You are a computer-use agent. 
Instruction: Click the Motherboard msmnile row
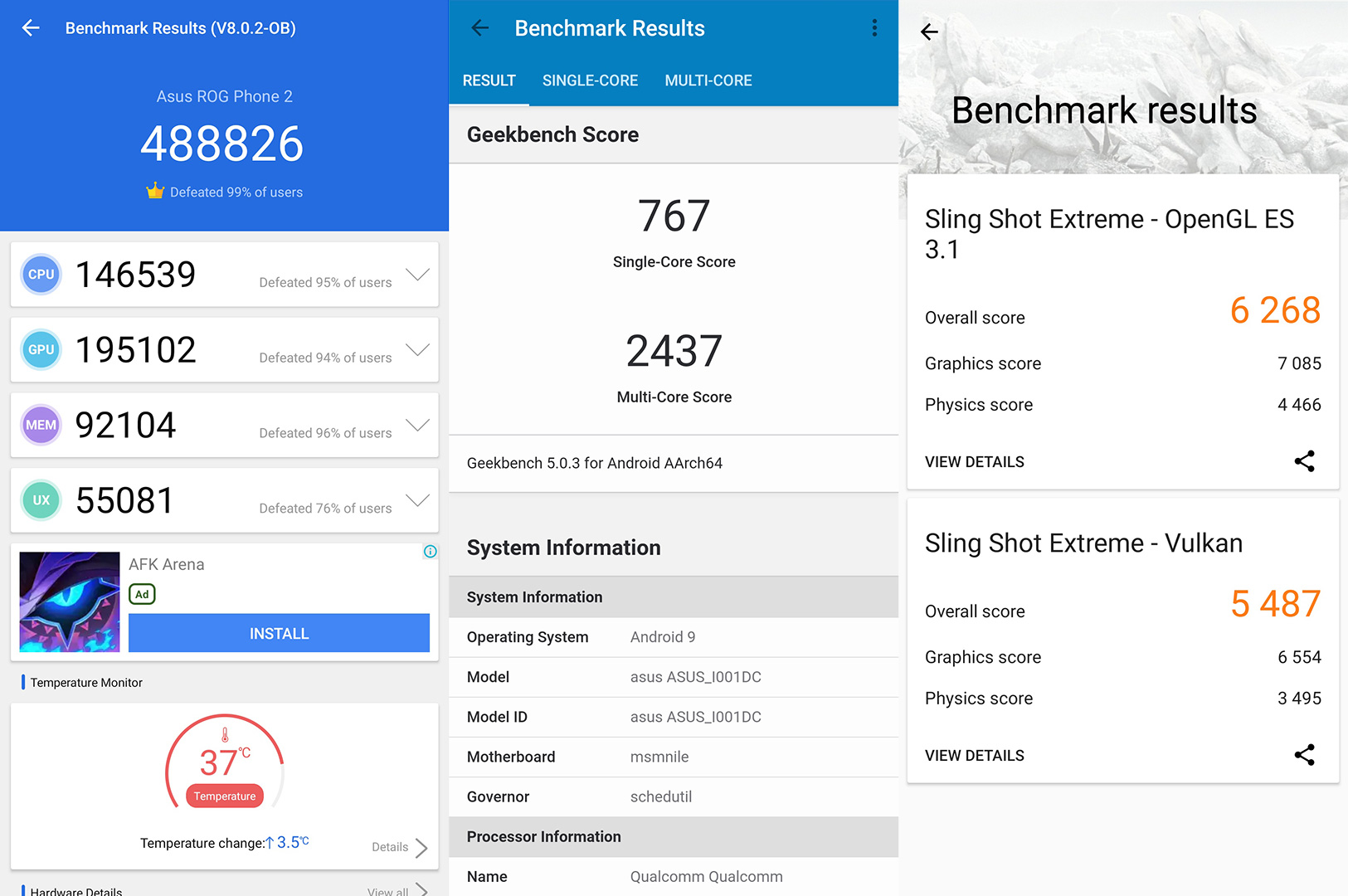(674, 757)
